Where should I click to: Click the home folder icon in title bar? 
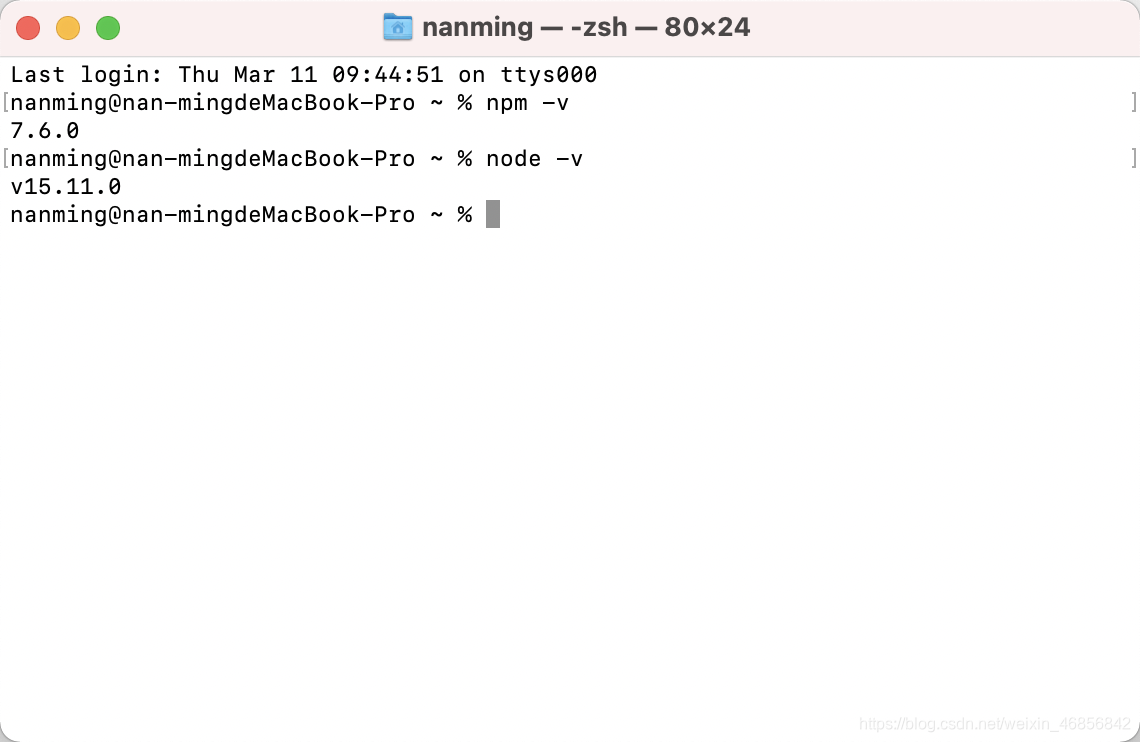tap(398, 28)
